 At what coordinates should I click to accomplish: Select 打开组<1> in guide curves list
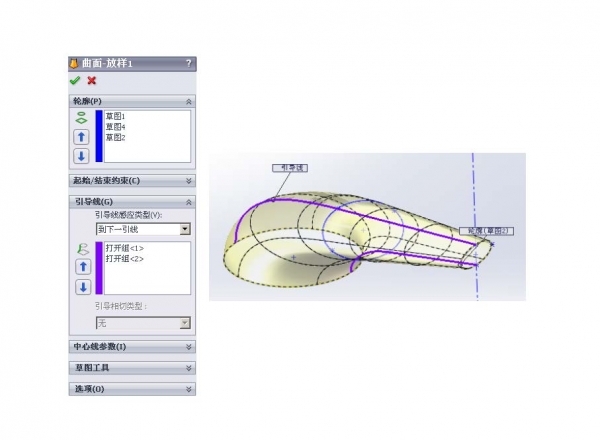pyautogui.click(x=125, y=248)
